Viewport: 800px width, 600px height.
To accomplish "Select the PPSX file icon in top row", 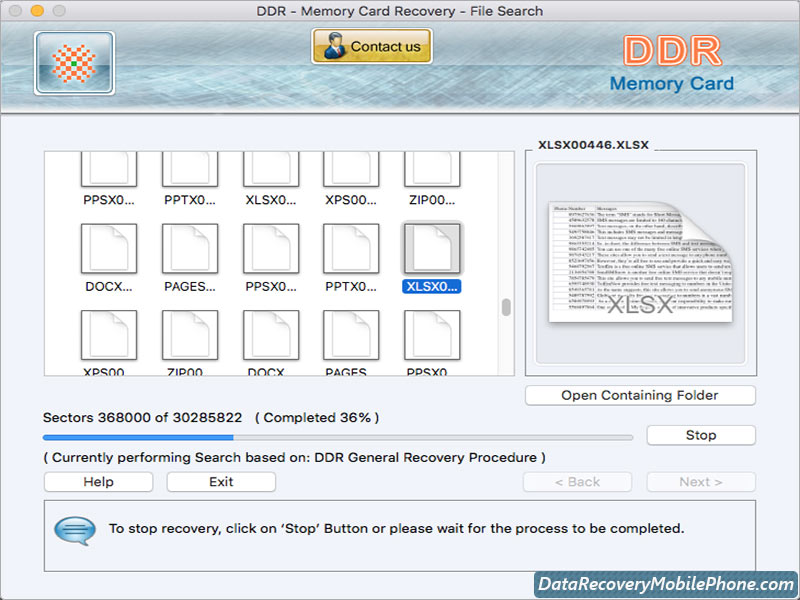I will [x=109, y=170].
